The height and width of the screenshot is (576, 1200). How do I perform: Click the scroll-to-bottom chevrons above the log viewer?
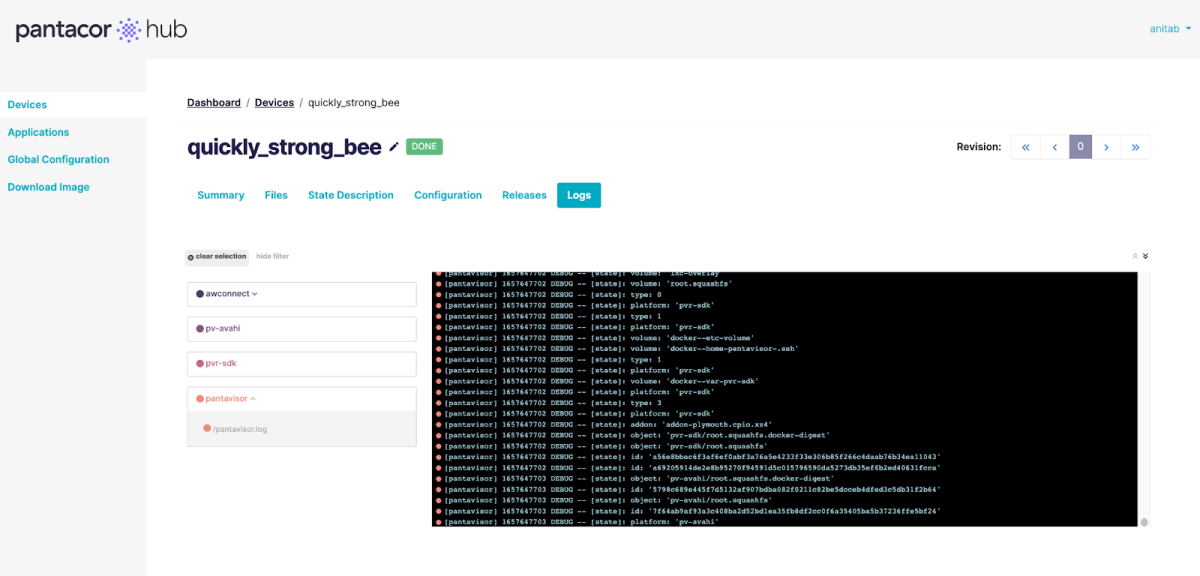pos(1144,256)
